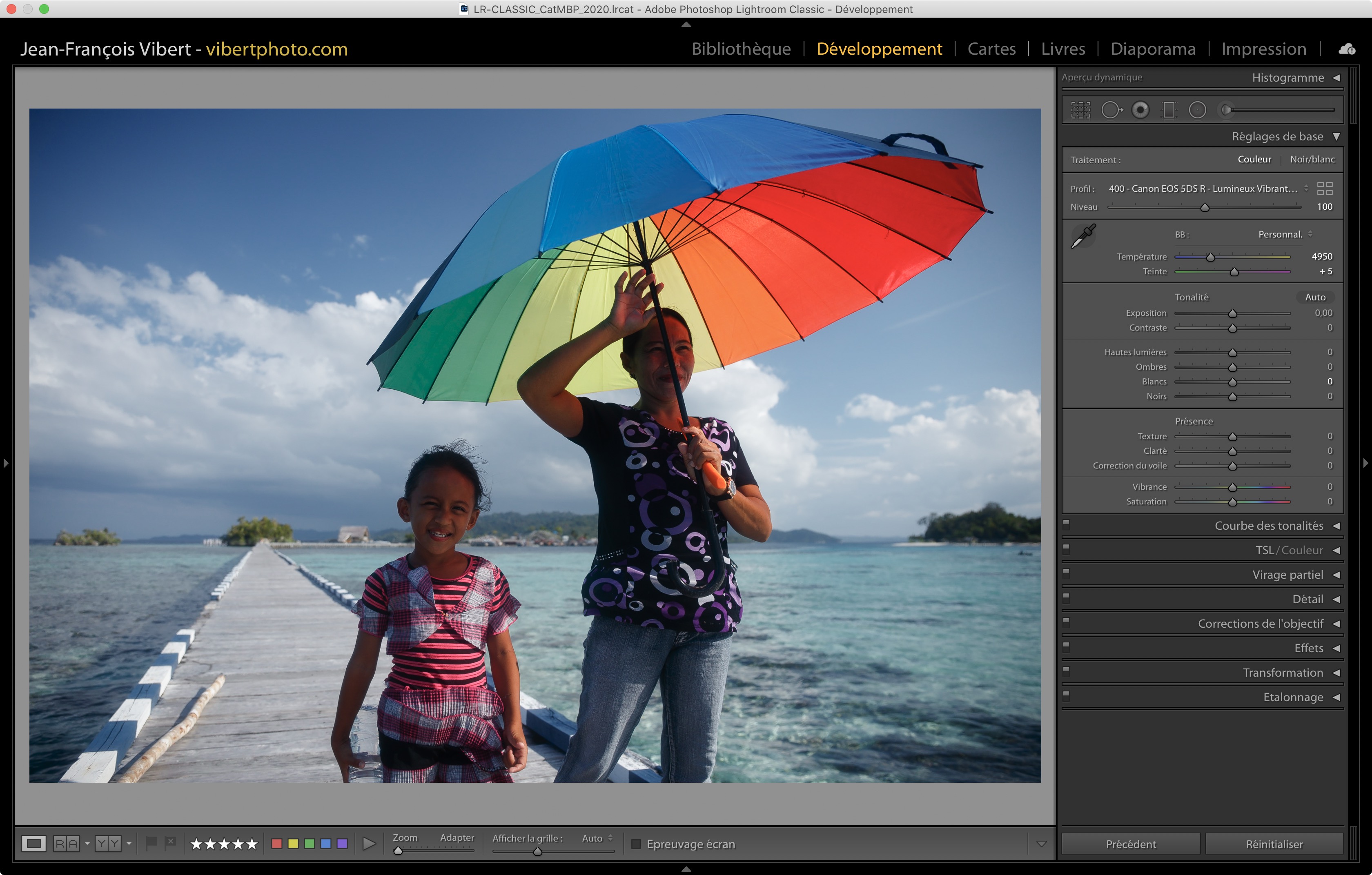This screenshot has height=875, width=1372.
Task: Switch to the Bibliothèque module
Action: point(741,49)
